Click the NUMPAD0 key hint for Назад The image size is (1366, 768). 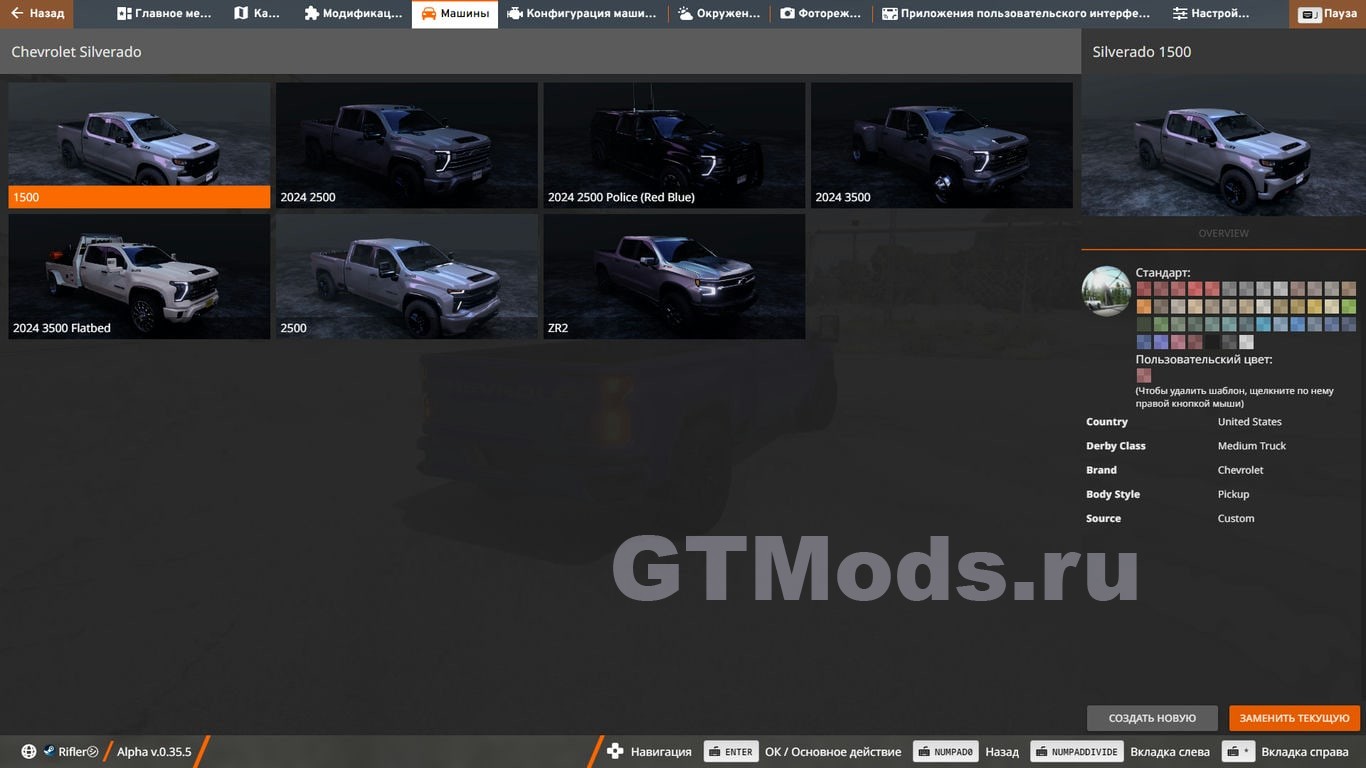[945, 752]
